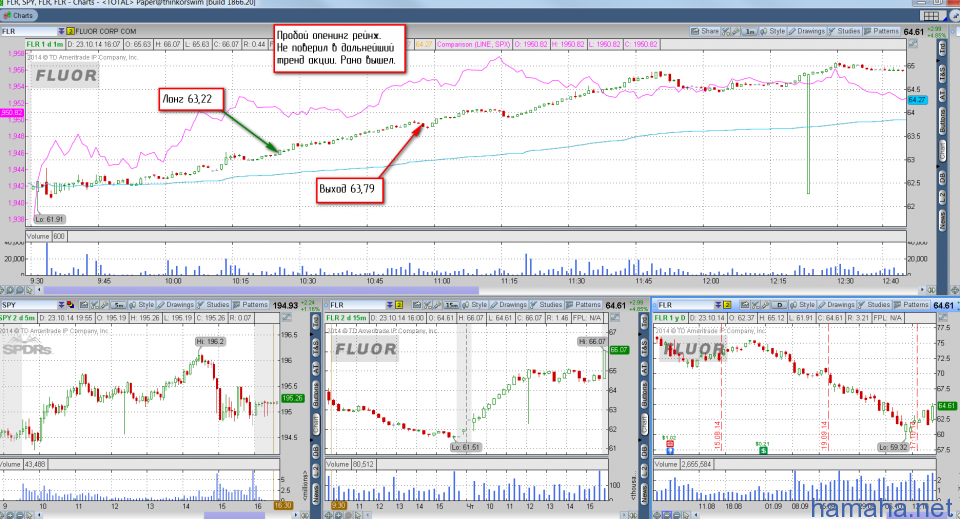
Task: Open 1m timeframe selector on main chart
Action: (749, 31)
